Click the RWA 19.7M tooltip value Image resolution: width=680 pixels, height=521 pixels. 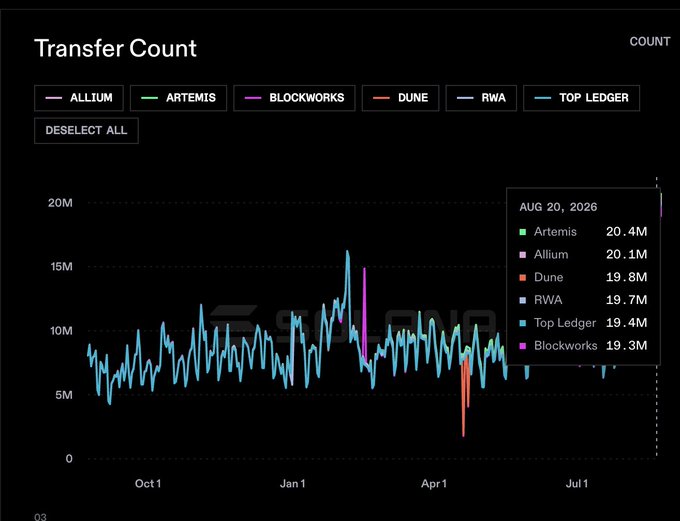click(x=626, y=300)
